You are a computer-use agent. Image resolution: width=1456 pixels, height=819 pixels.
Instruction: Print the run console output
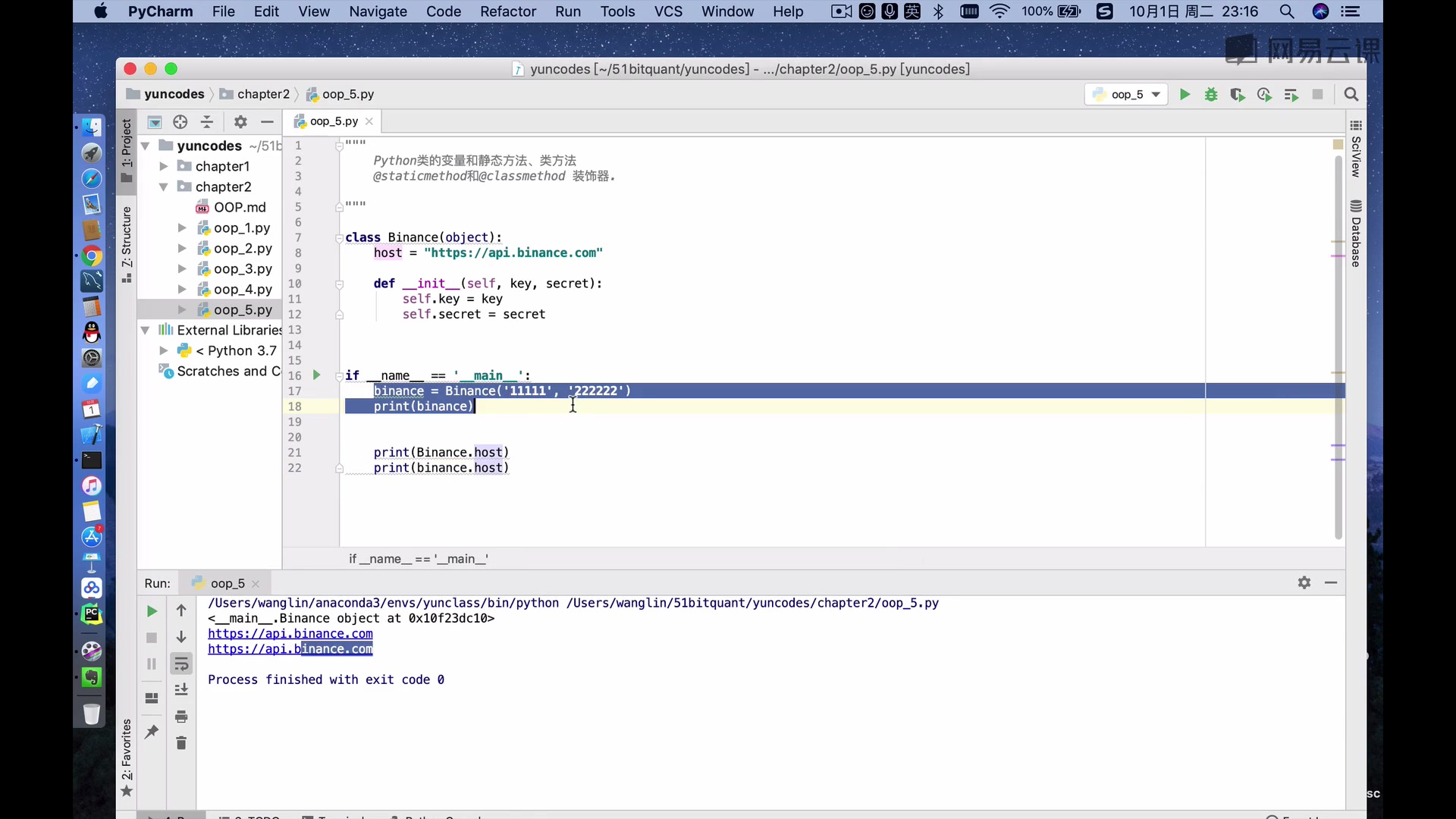pyautogui.click(x=181, y=717)
